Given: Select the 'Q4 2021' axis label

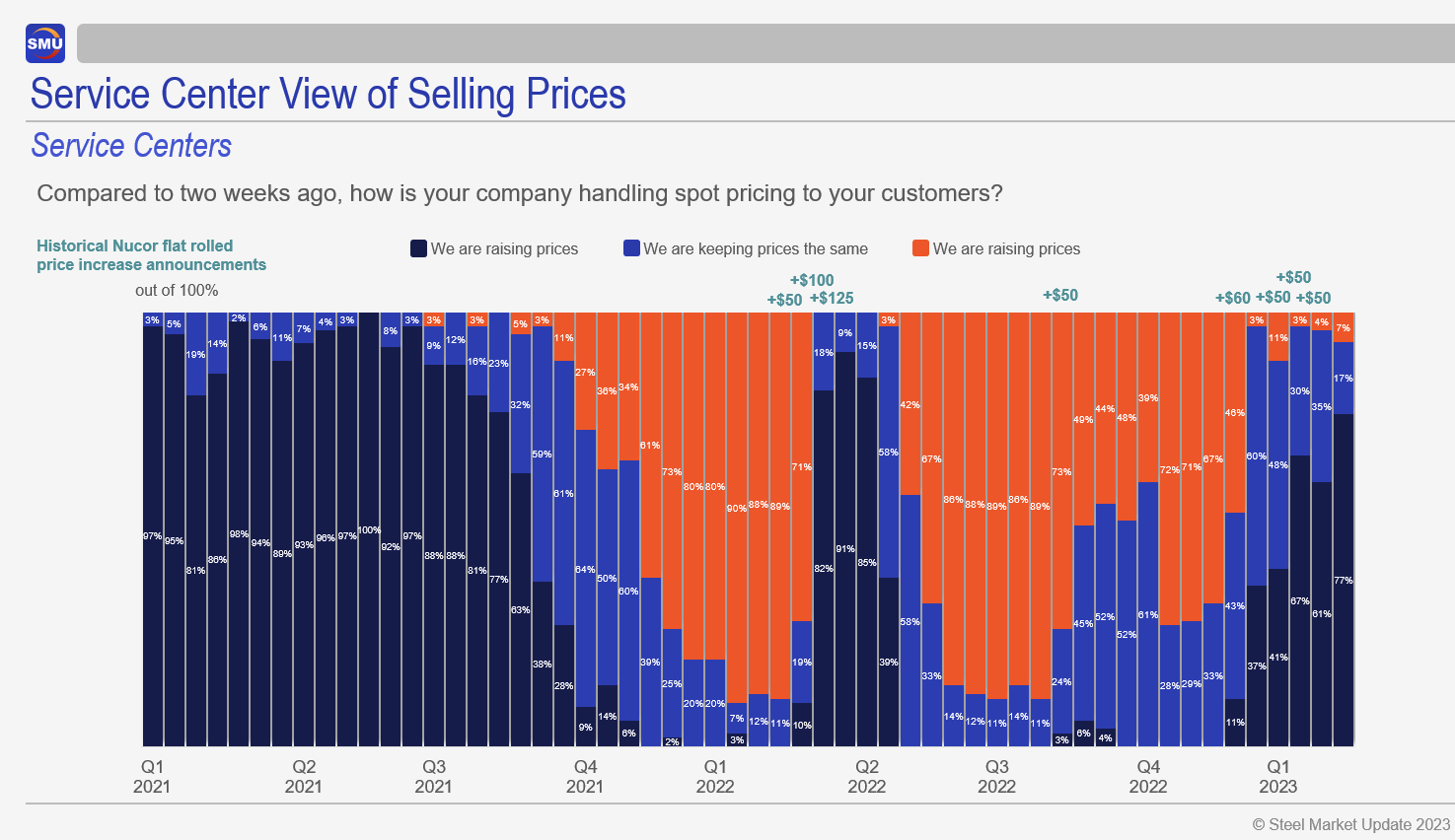Looking at the screenshot, I should [x=585, y=777].
